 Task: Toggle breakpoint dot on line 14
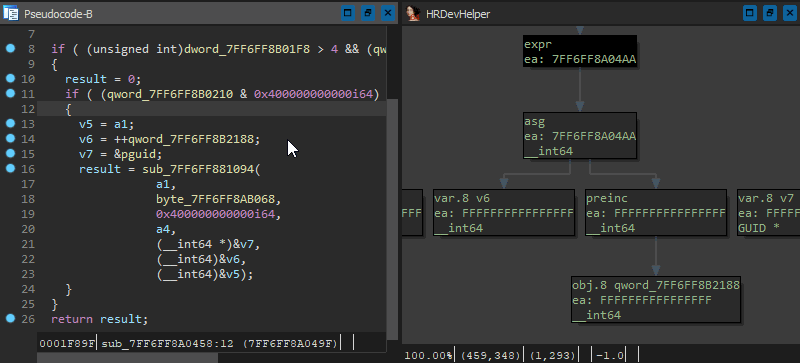coord(10,138)
